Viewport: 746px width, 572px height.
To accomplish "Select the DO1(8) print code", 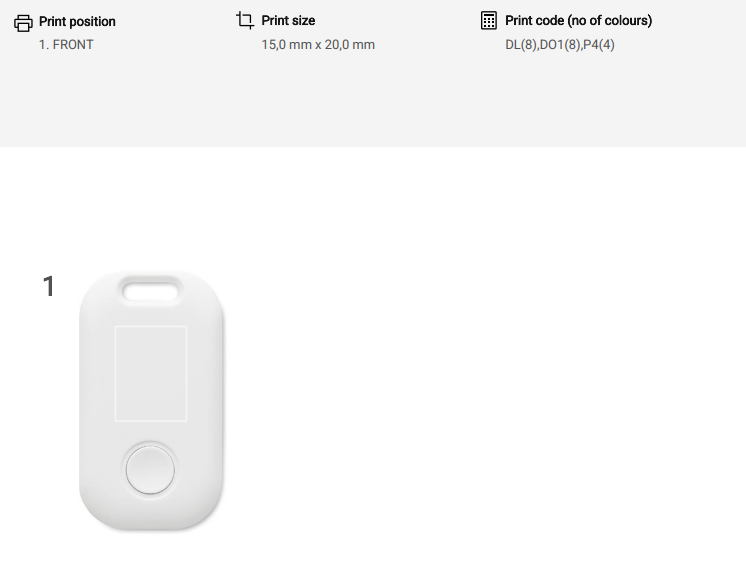I will pos(560,45).
